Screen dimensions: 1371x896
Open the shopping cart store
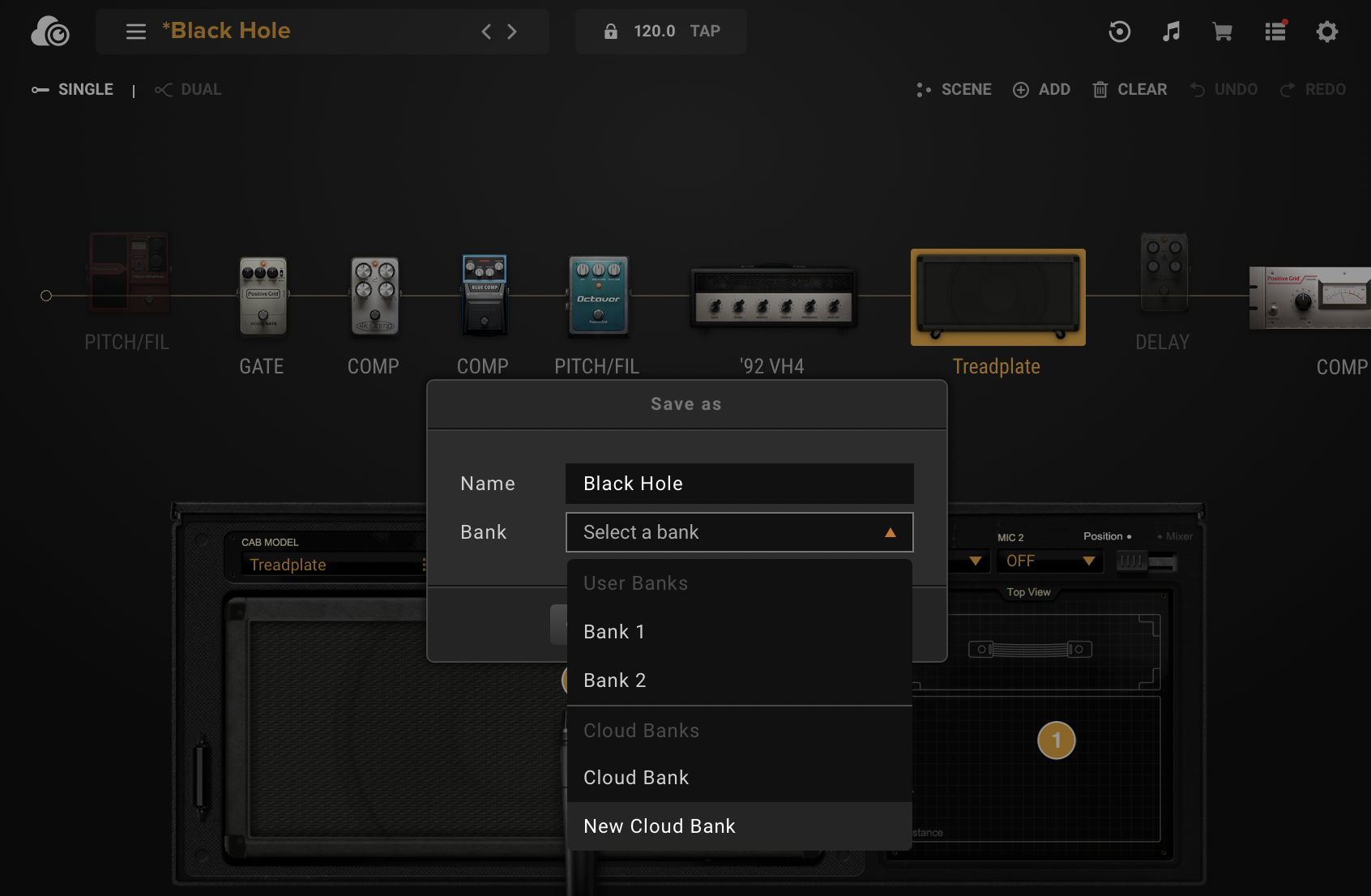click(1223, 32)
